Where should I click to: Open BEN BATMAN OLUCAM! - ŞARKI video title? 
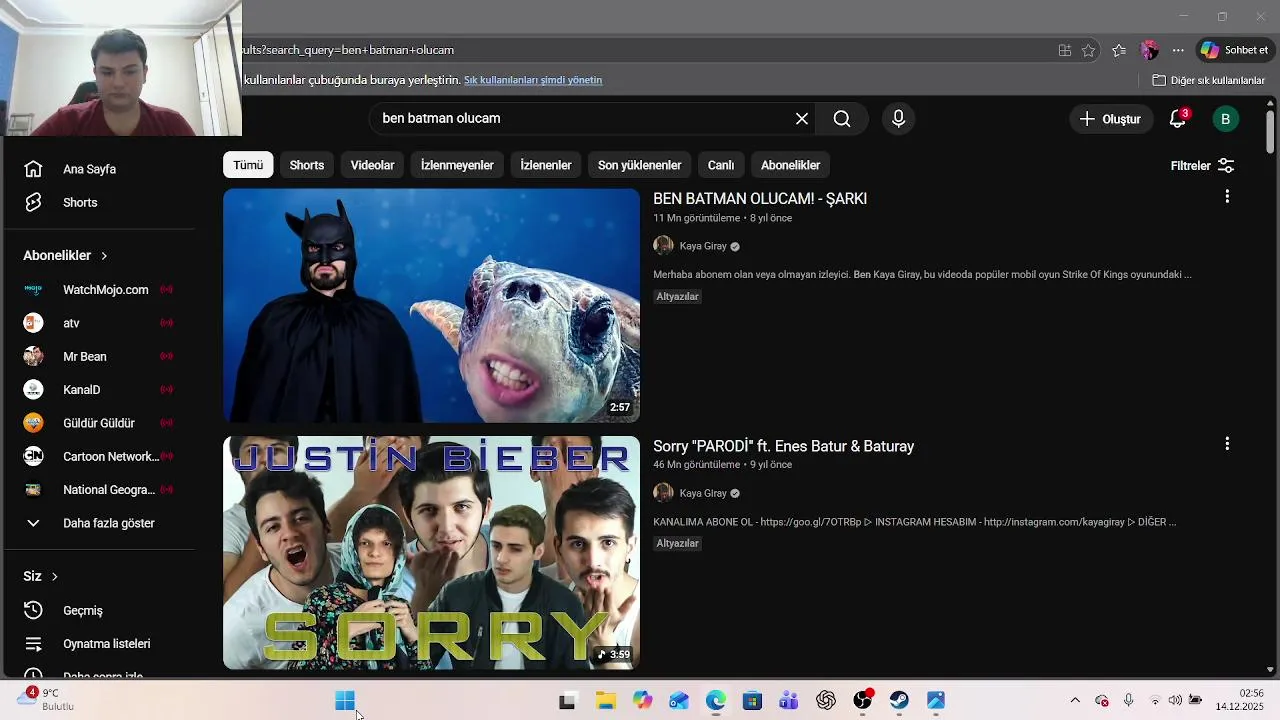click(760, 199)
